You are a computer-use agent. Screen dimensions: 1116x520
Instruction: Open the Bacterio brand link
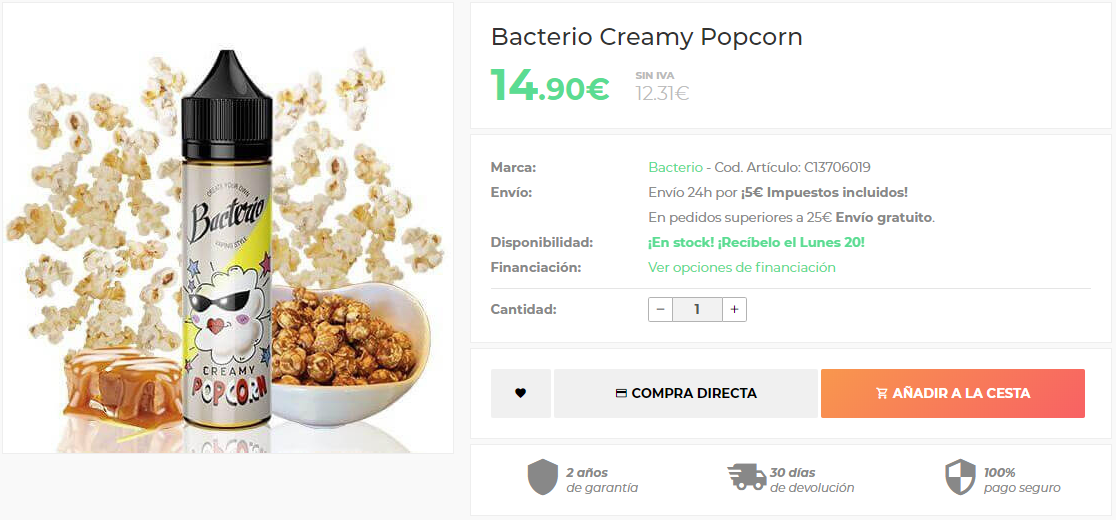pos(675,167)
